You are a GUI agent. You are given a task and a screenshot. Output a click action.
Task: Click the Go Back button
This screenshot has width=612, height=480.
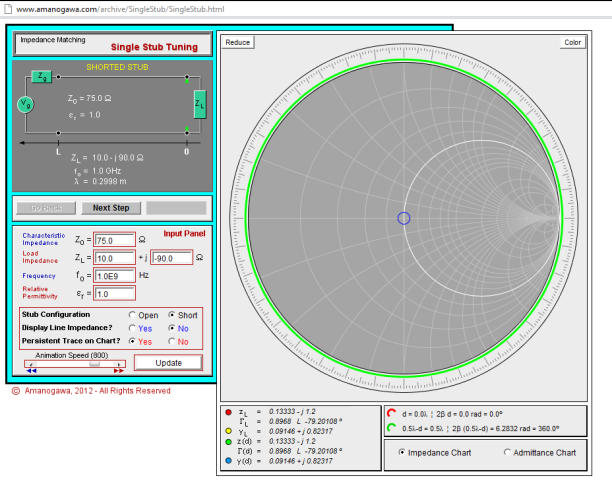click(x=46, y=208)
